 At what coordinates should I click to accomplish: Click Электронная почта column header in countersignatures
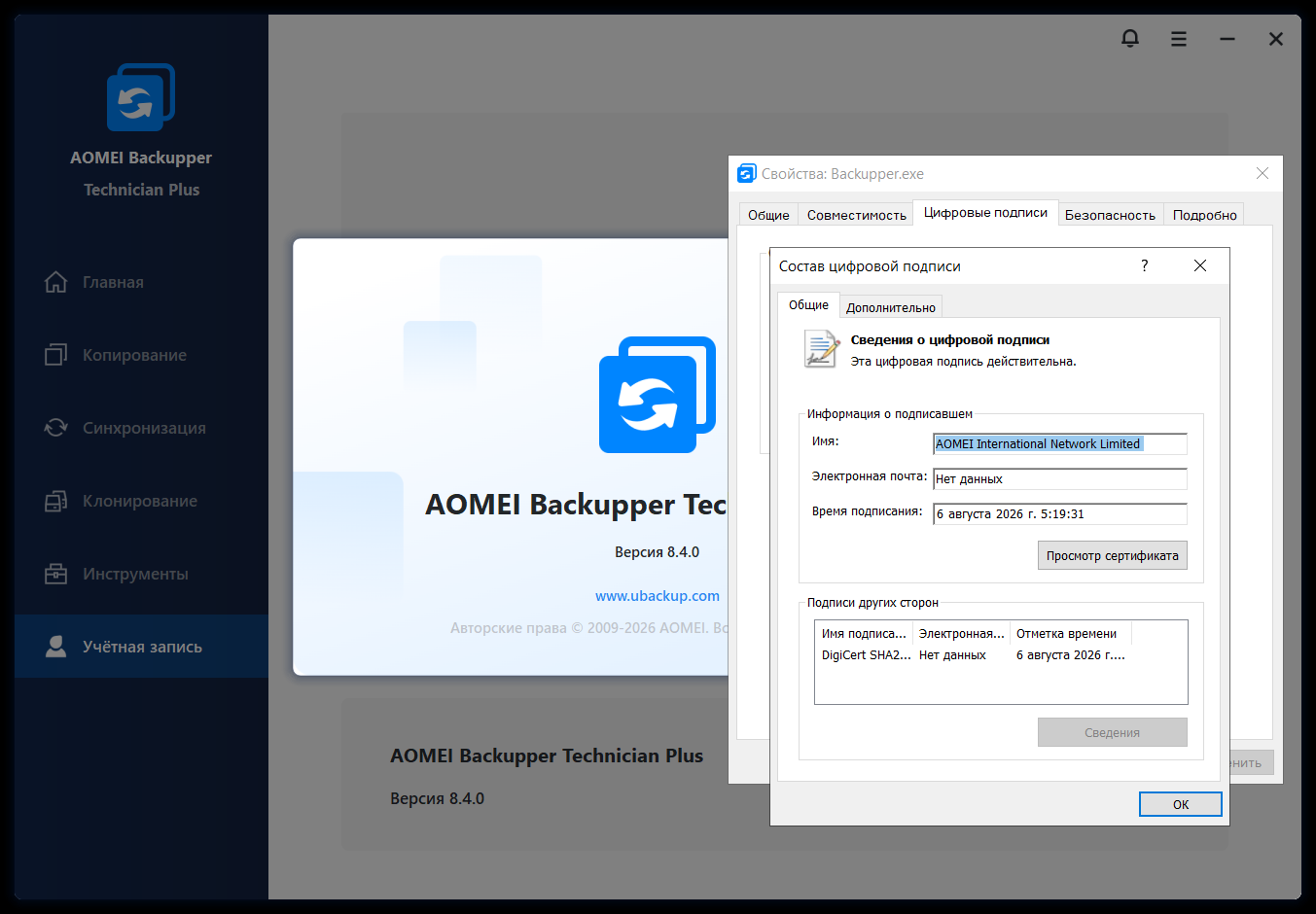[x=962, y=633]
